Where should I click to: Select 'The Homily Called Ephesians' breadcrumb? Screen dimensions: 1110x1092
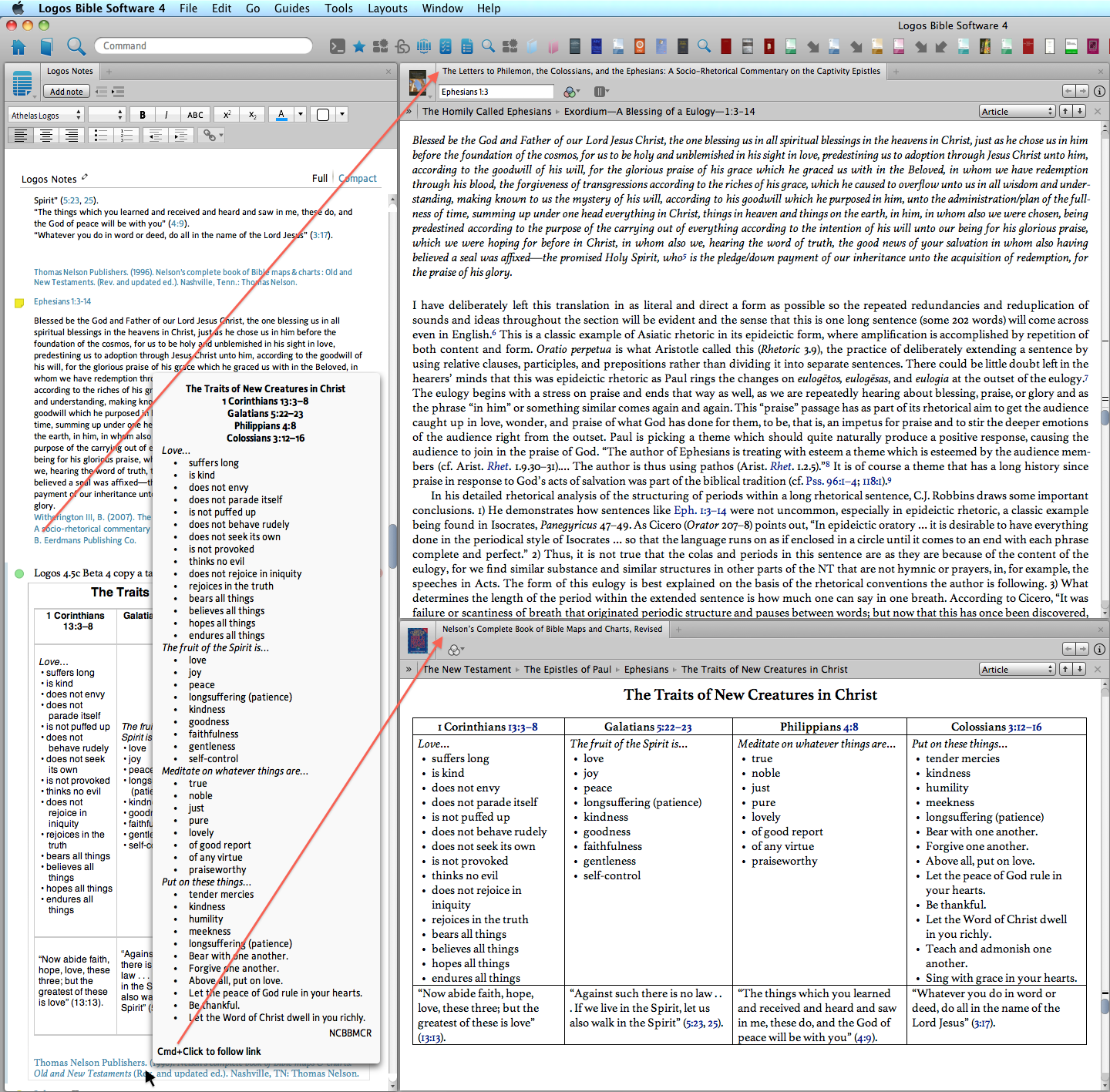click(x=487, y=112)
